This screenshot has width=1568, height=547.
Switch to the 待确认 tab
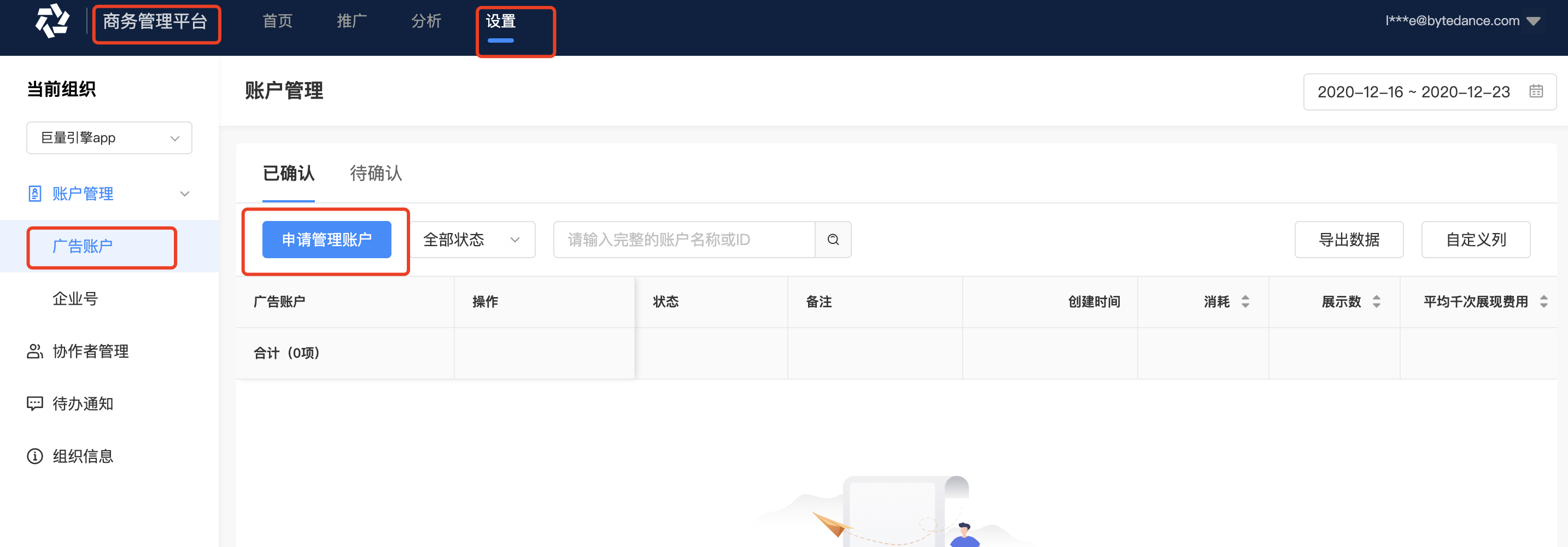pyautogui.click(x=376, y=173)
